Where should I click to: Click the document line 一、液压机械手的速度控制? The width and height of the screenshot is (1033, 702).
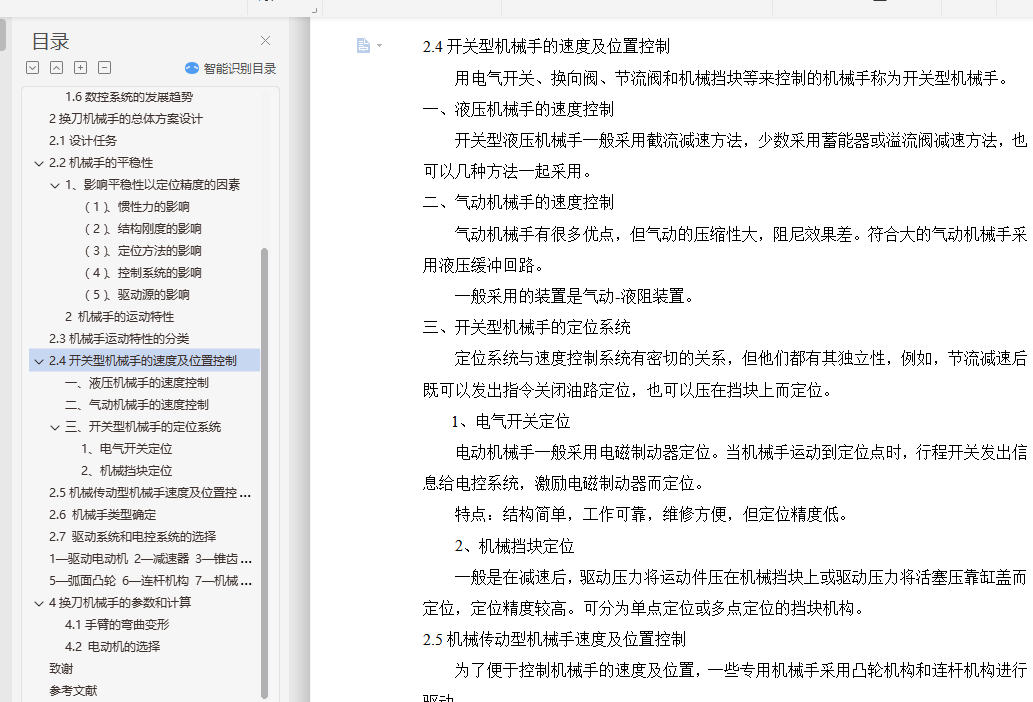click(518, 109)
